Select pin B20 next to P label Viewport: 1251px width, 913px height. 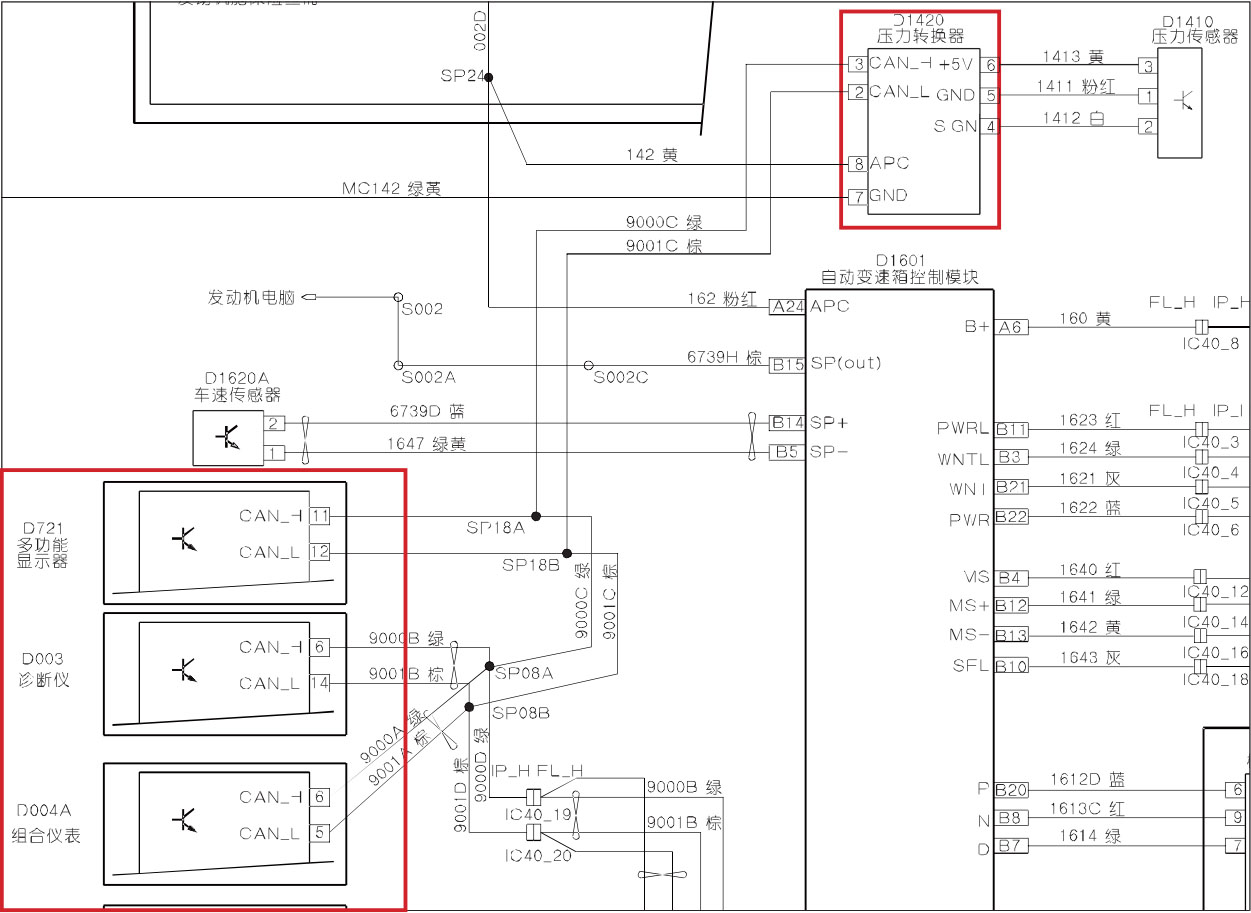click(1011, 790)
